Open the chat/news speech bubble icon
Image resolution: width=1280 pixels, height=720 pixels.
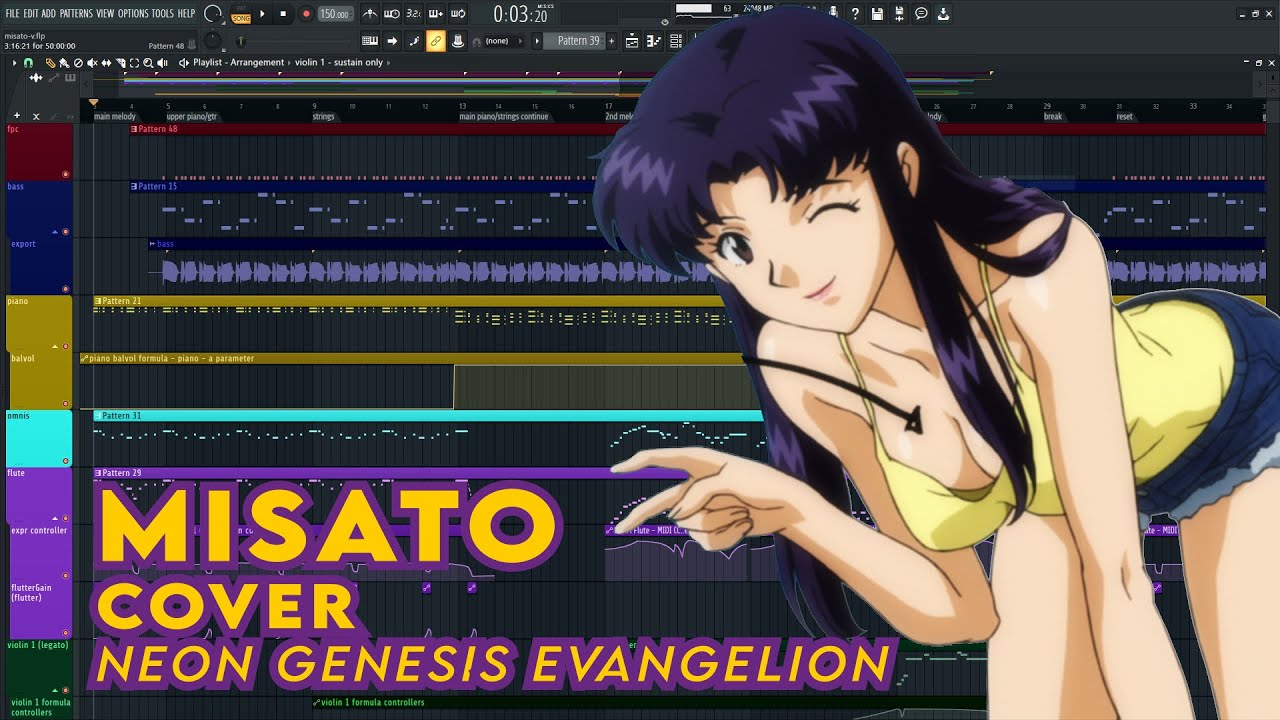click(921, 14)
